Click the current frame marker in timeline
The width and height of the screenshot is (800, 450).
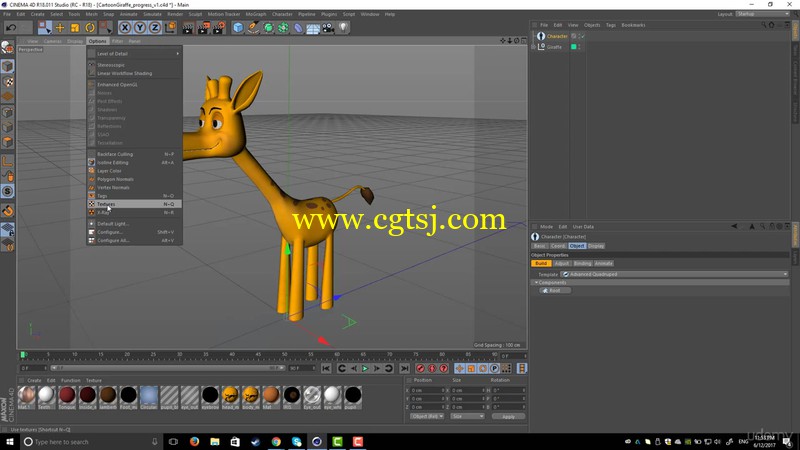click(22, 355)
